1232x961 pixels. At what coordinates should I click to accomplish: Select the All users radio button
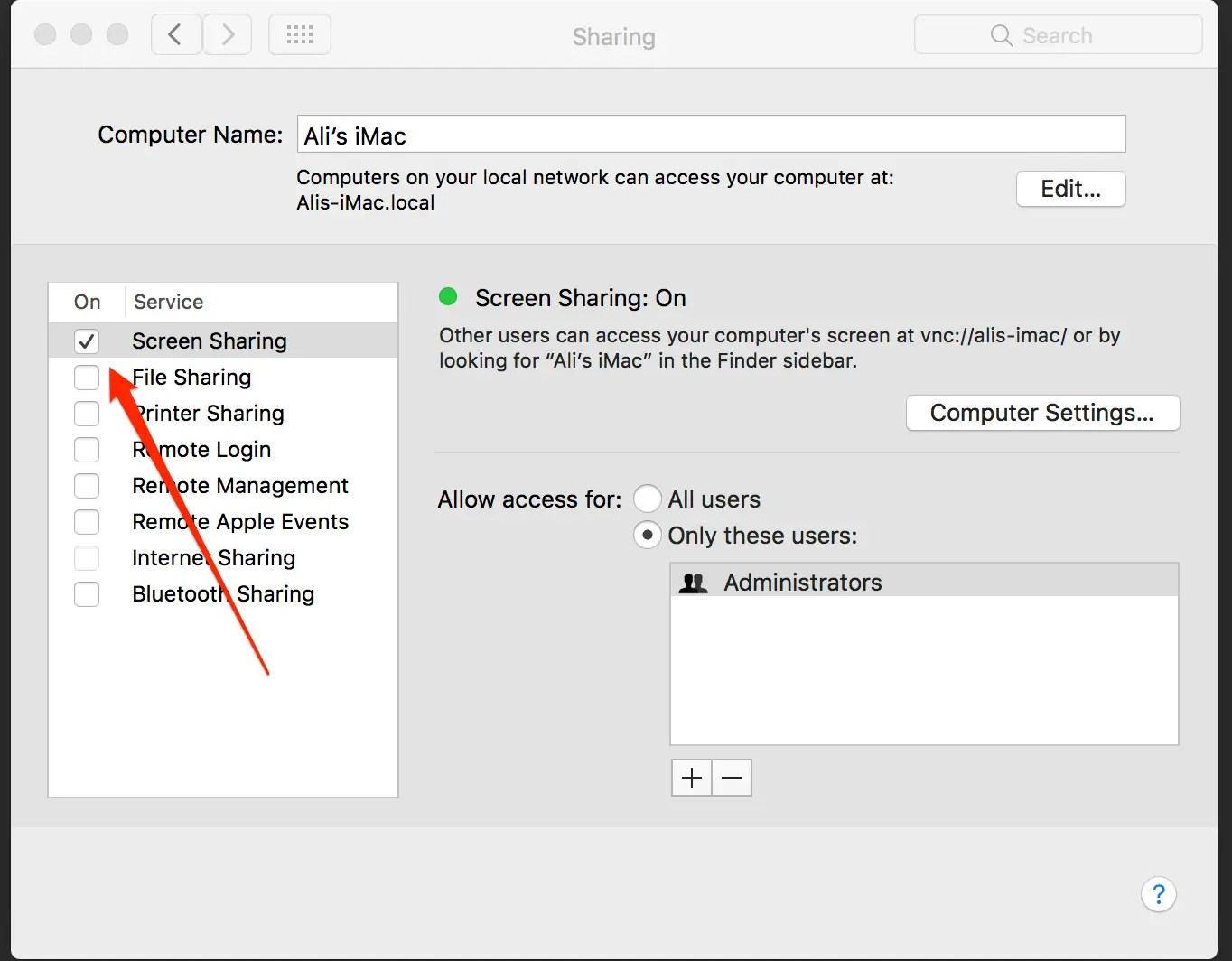648,499
